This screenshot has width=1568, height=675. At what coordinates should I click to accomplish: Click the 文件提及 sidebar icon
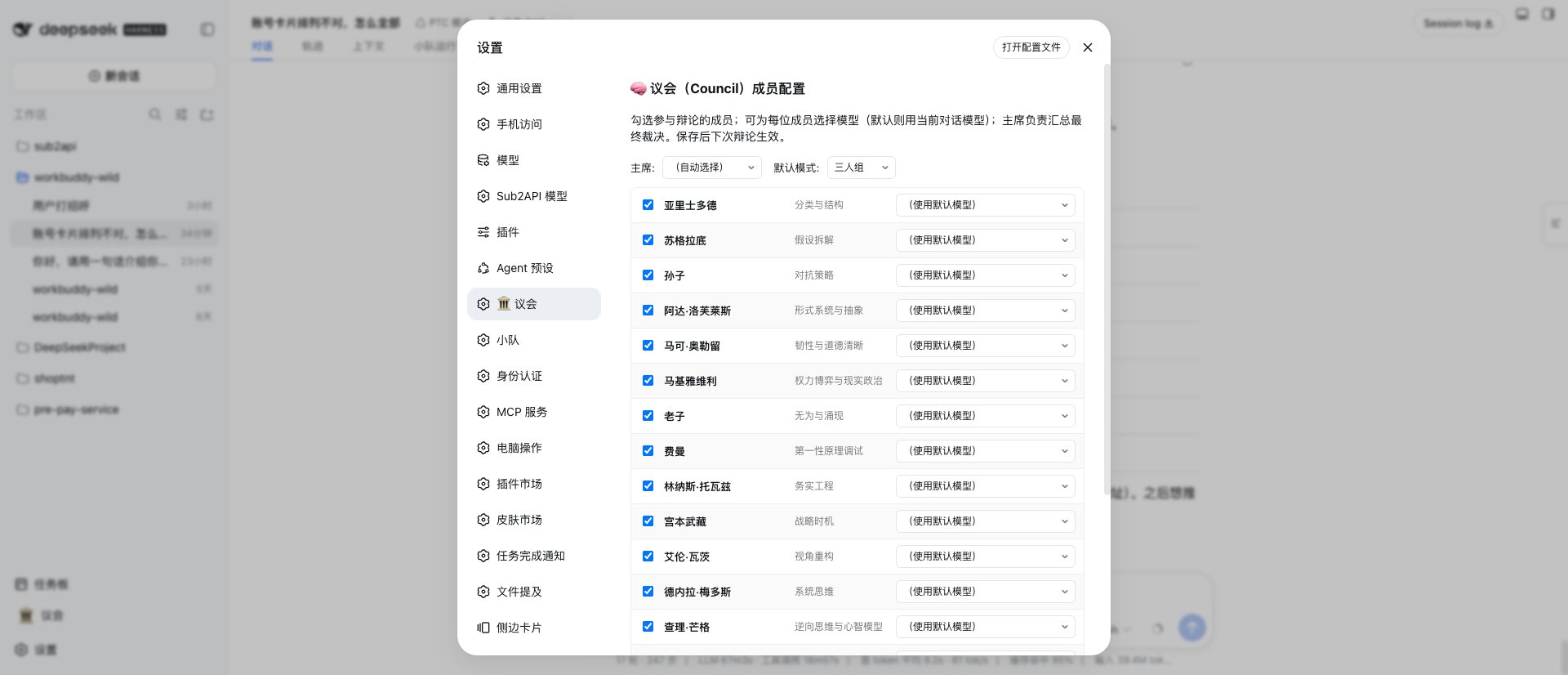(483, 592)
